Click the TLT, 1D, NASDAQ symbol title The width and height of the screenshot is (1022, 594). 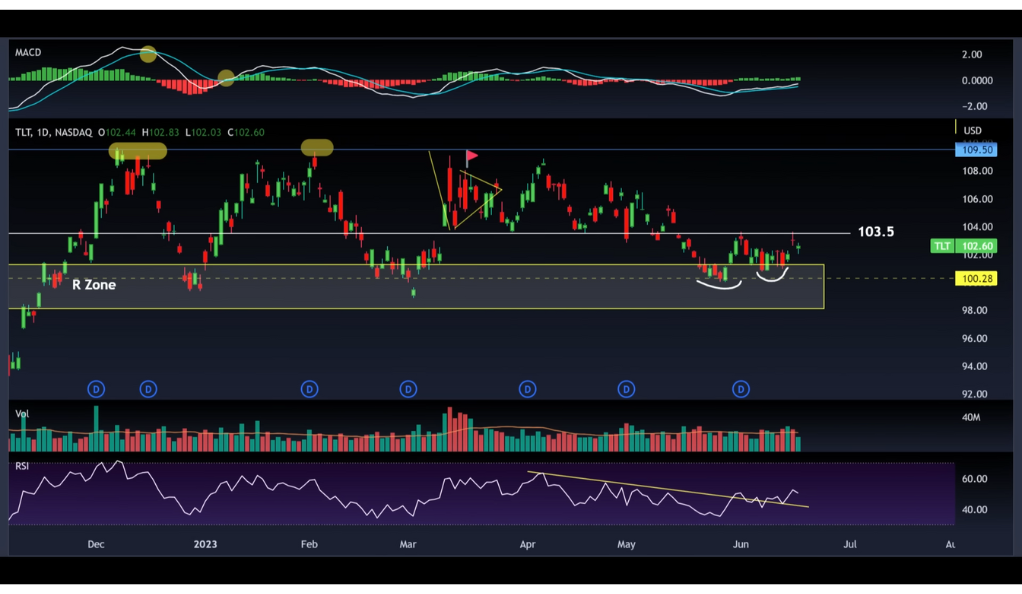[x=53, y=132]
